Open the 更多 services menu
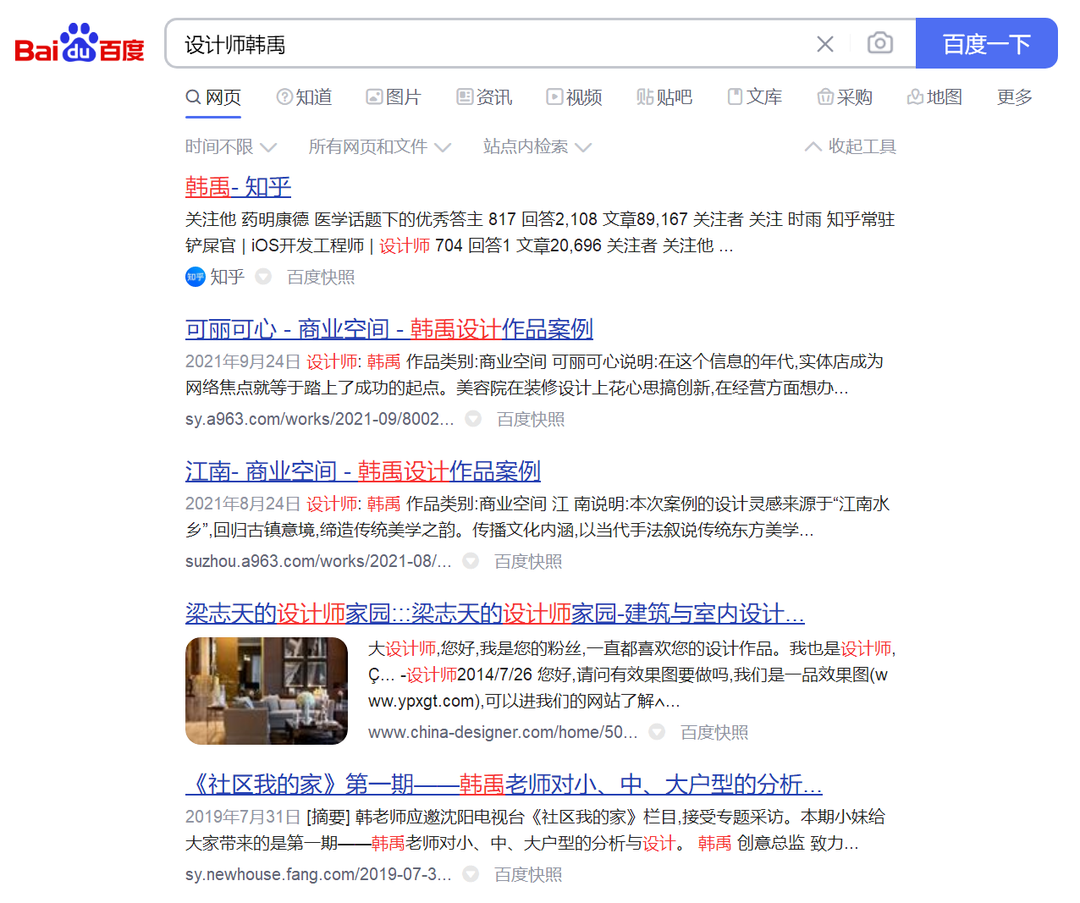 click(1014, 97)
